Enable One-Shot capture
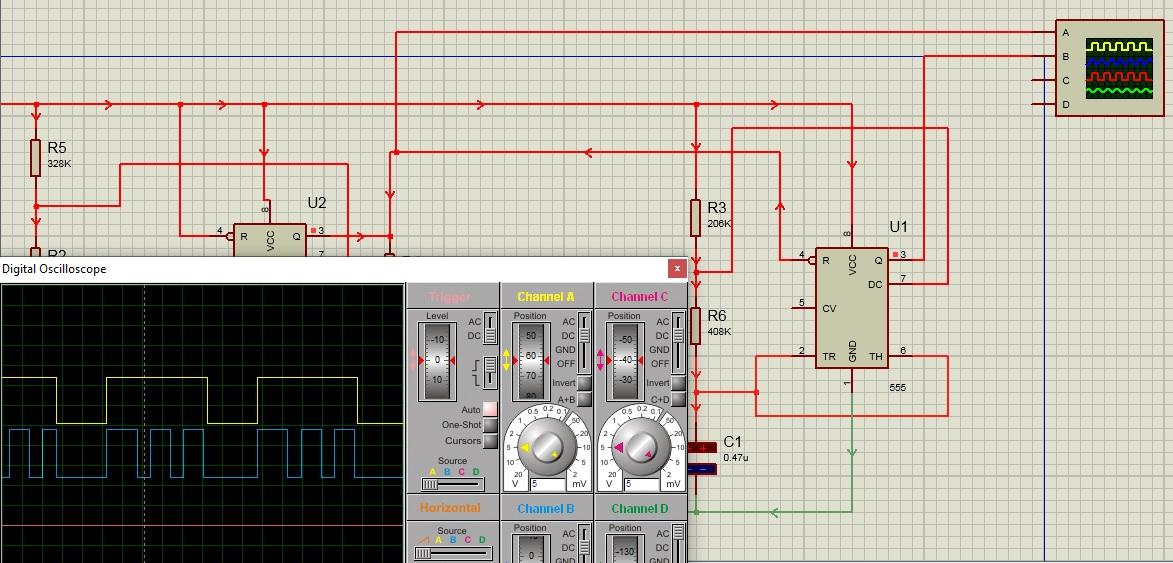 tap(490, 425)
